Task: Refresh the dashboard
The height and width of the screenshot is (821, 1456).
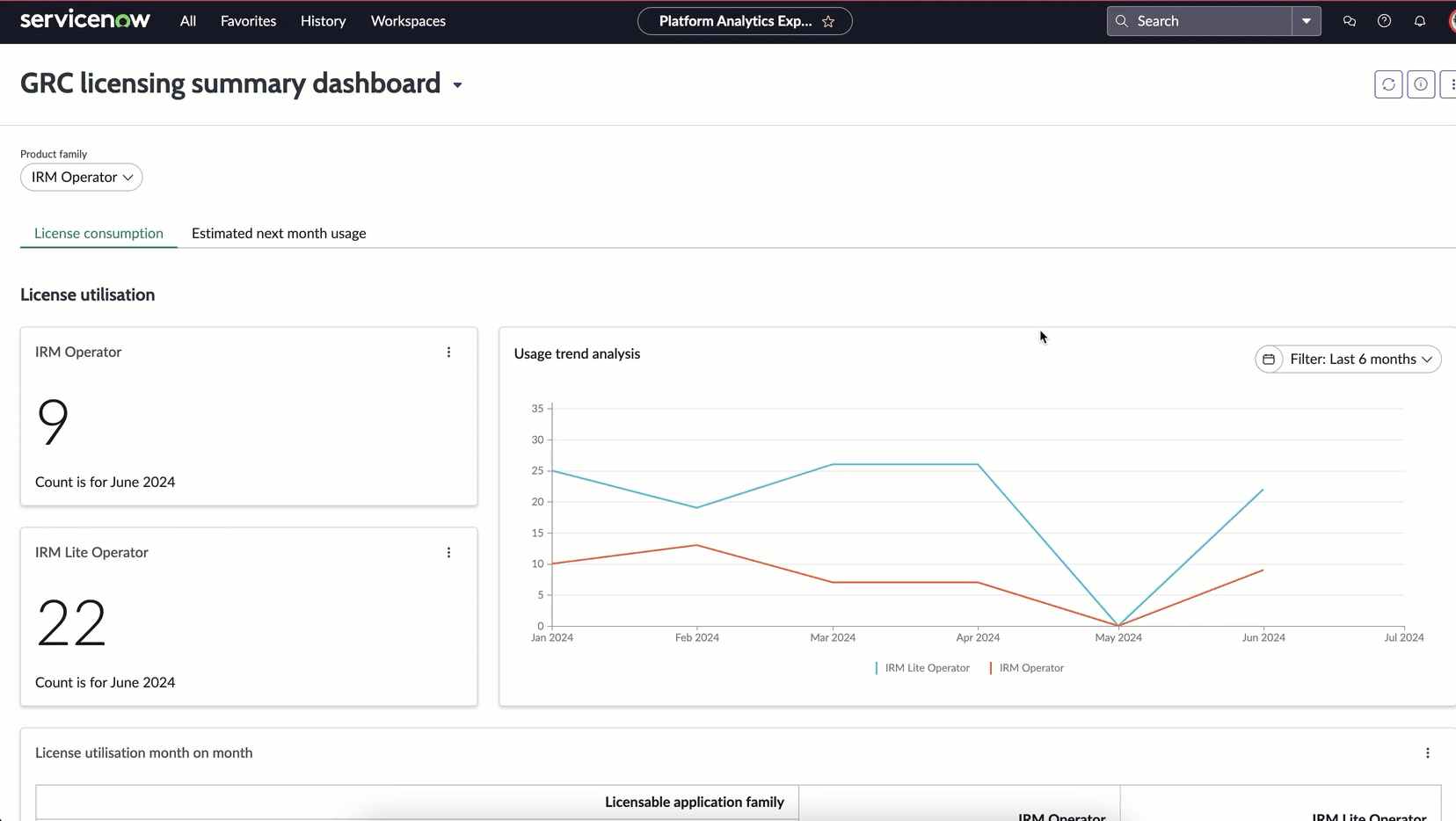Action: point(1388,84)
